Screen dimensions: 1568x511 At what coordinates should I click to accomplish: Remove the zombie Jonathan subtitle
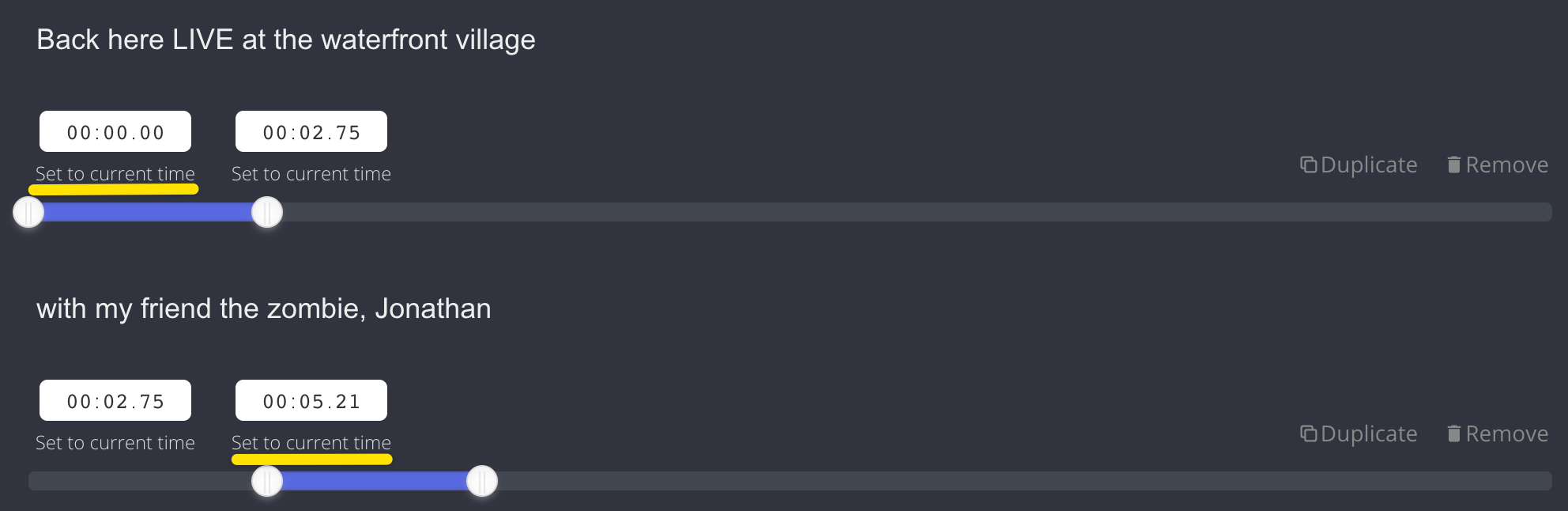tap(1498, 433)
